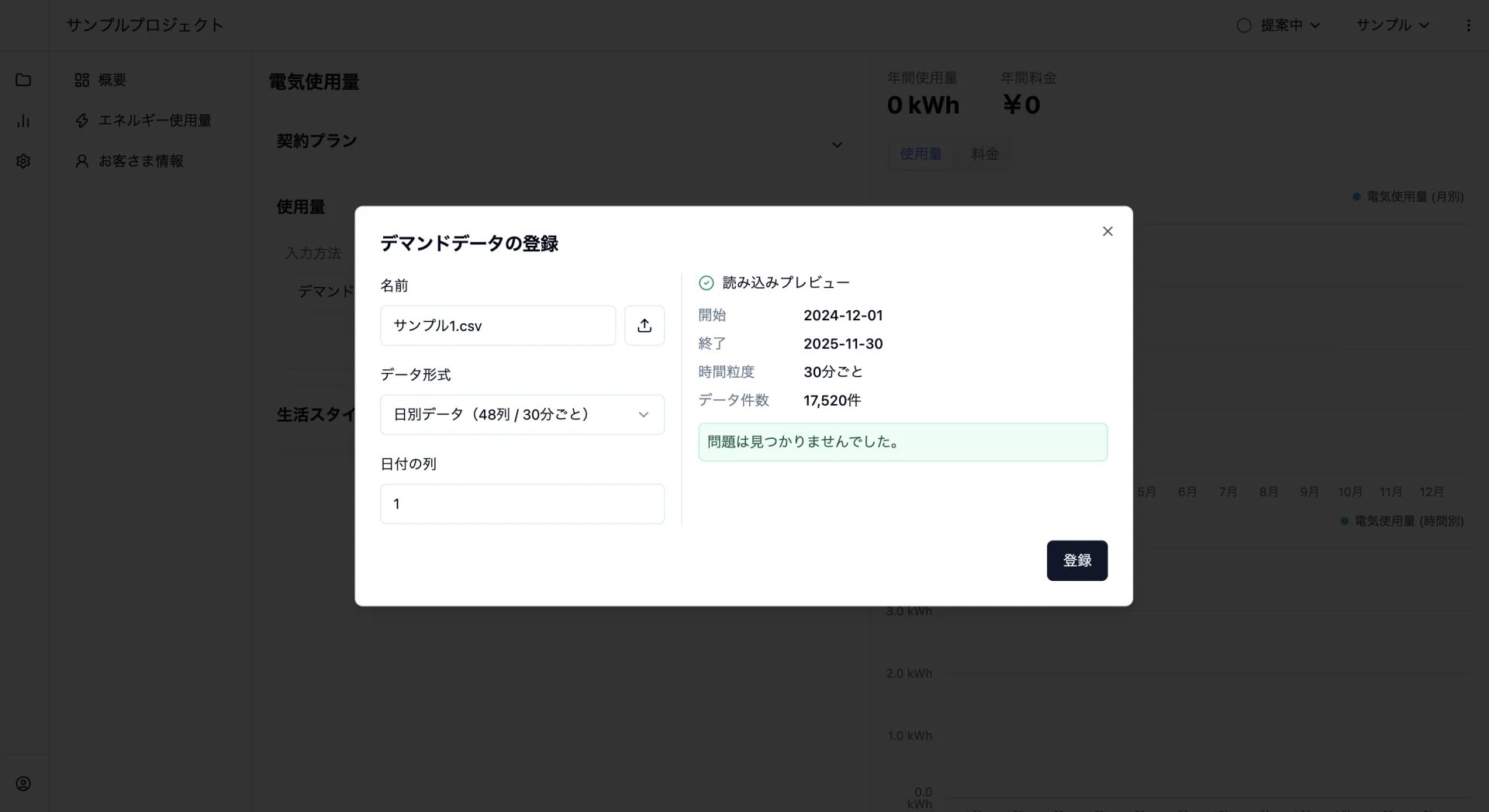Image resolution: width=1489 pixels, height=812 pixels.
Task: Open the サンプル dropdown in header
Action: click(1392, 26)
